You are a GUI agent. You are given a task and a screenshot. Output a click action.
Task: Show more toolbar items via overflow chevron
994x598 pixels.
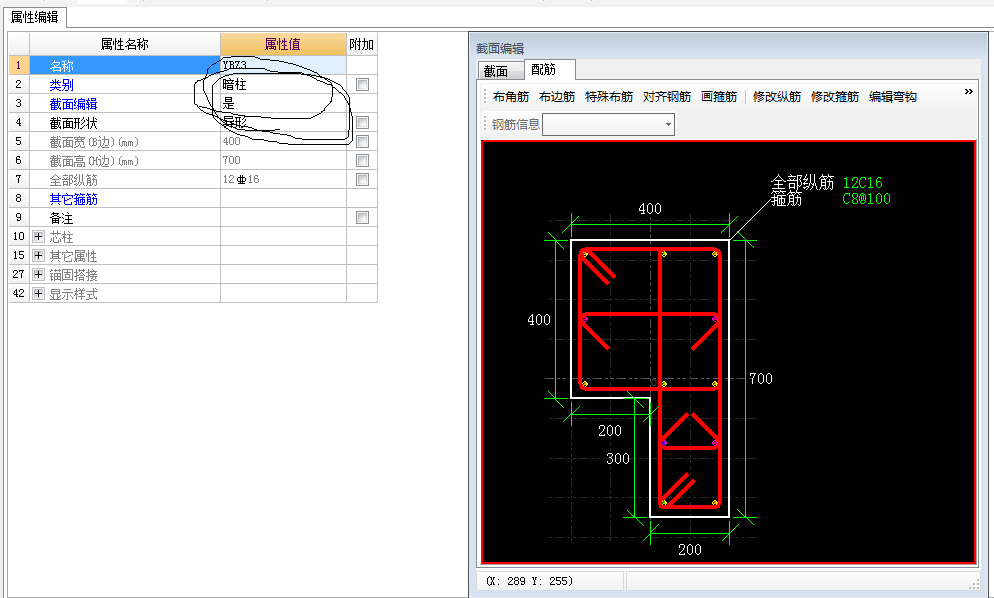(968, 91)
